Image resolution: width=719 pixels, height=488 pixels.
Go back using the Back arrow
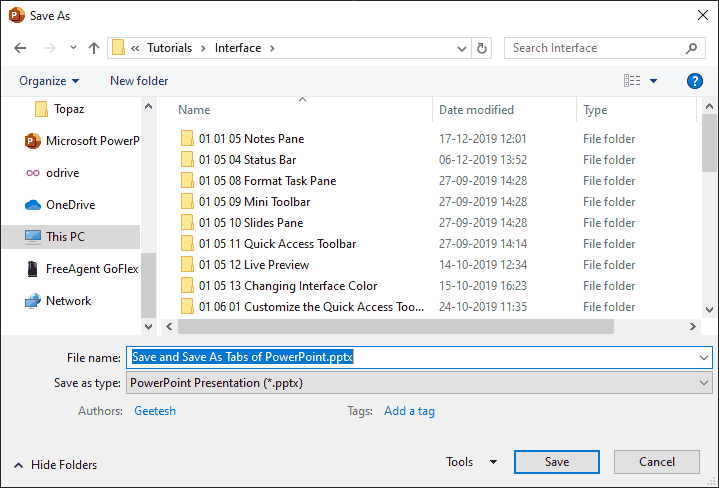(x=20, y=48)
